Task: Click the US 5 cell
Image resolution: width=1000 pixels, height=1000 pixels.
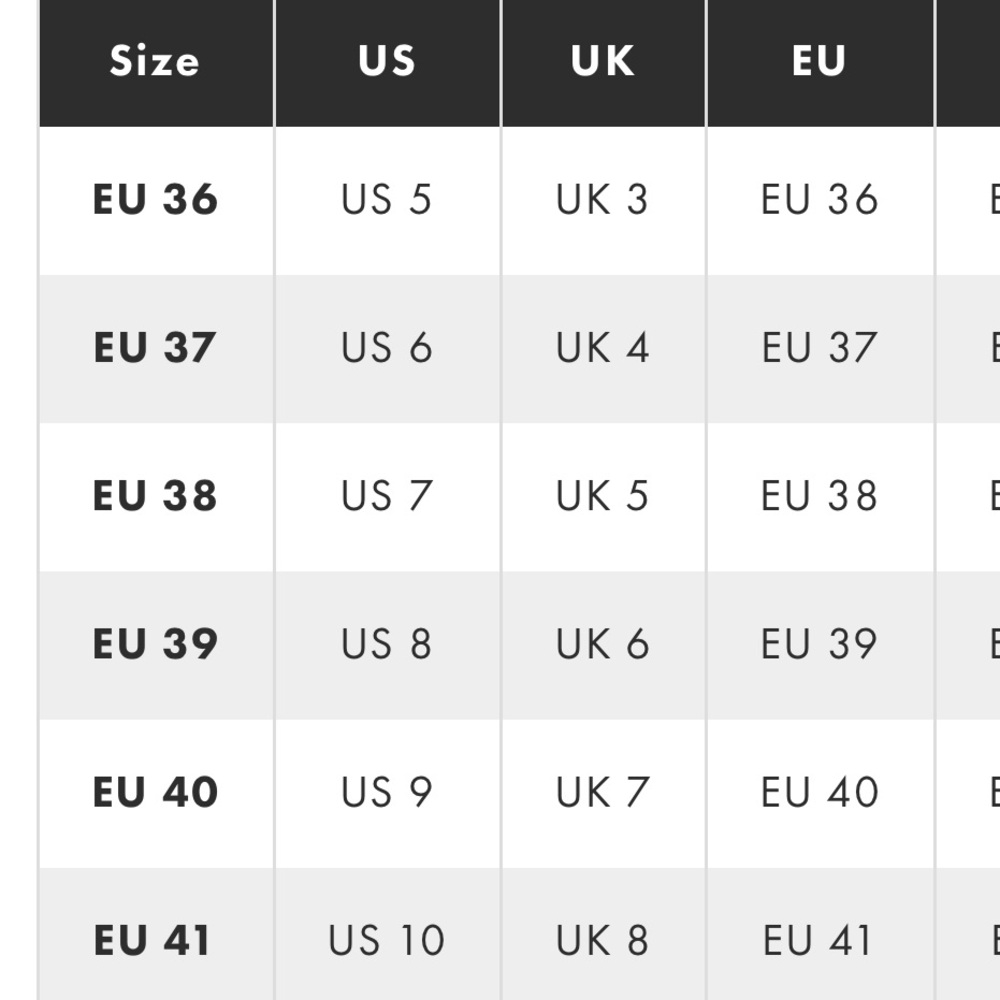Action: (x=386, y=200)
